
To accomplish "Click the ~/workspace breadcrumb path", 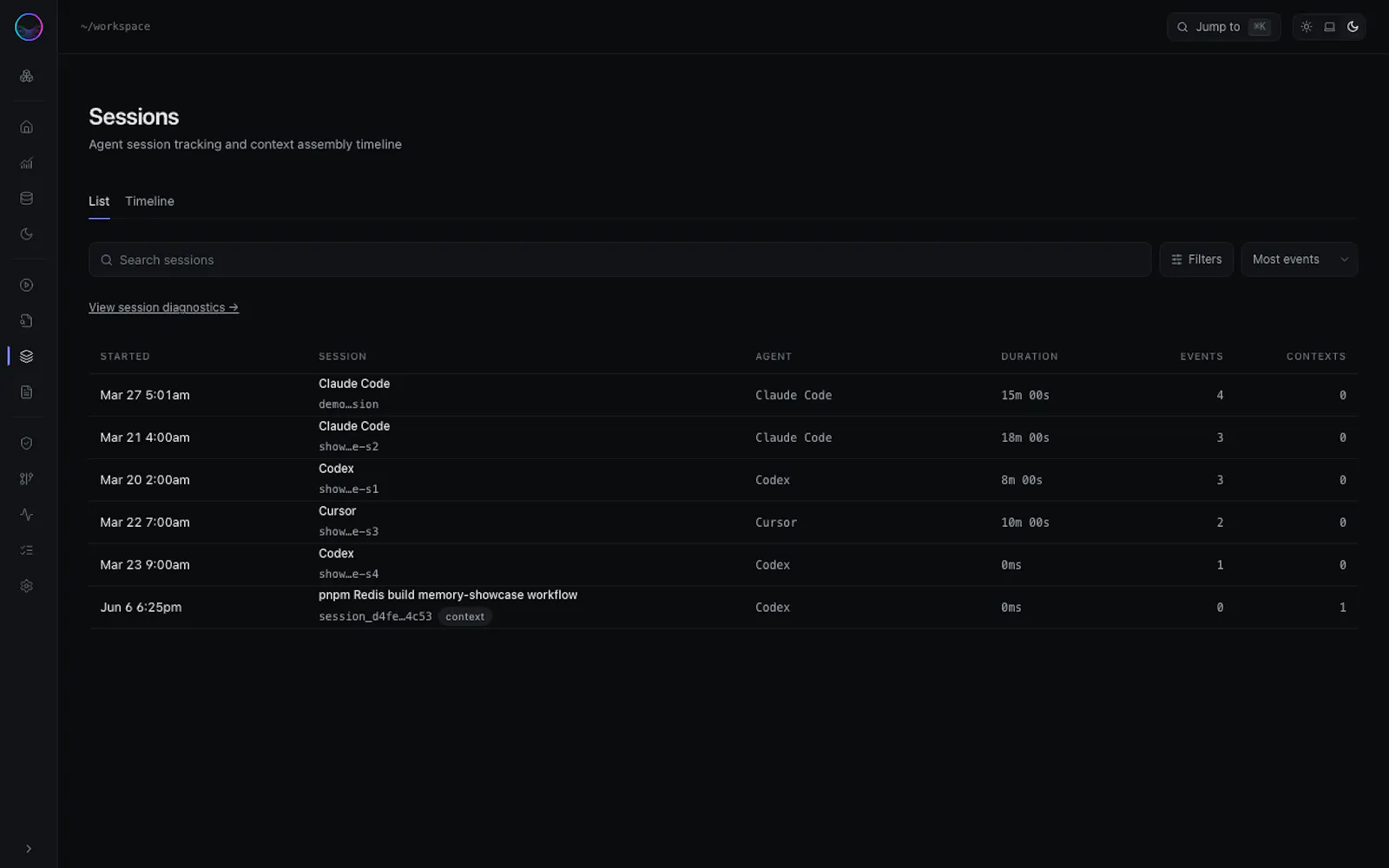I will point(115,27).
